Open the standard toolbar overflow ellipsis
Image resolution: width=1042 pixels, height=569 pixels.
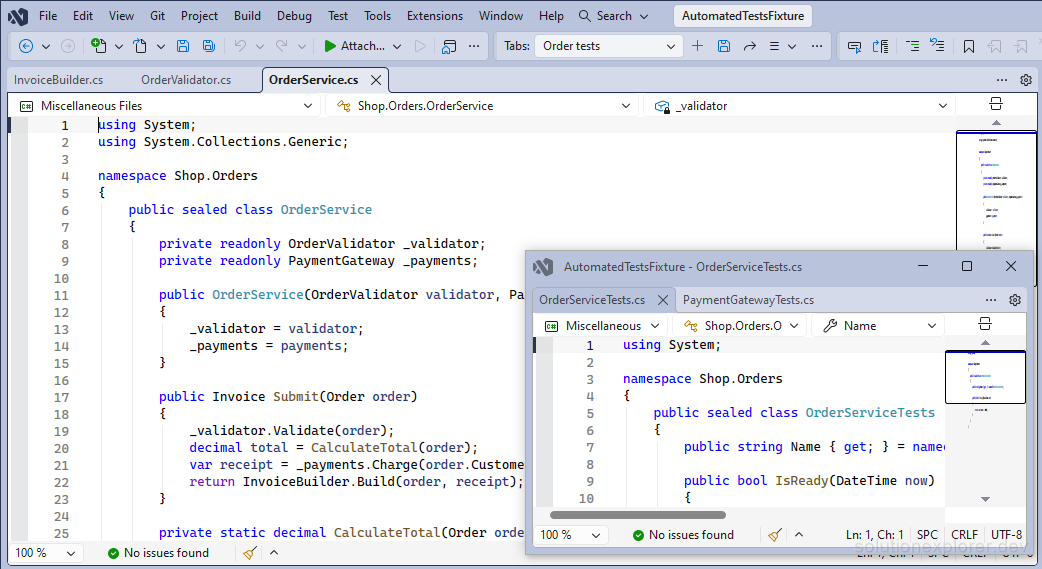tap(474, 46)
